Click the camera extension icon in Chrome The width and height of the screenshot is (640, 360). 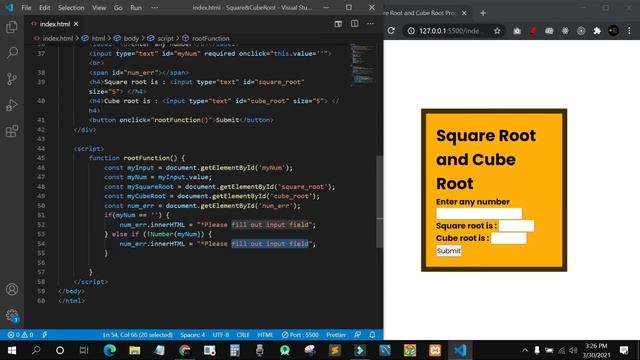[x=517, y=31]
